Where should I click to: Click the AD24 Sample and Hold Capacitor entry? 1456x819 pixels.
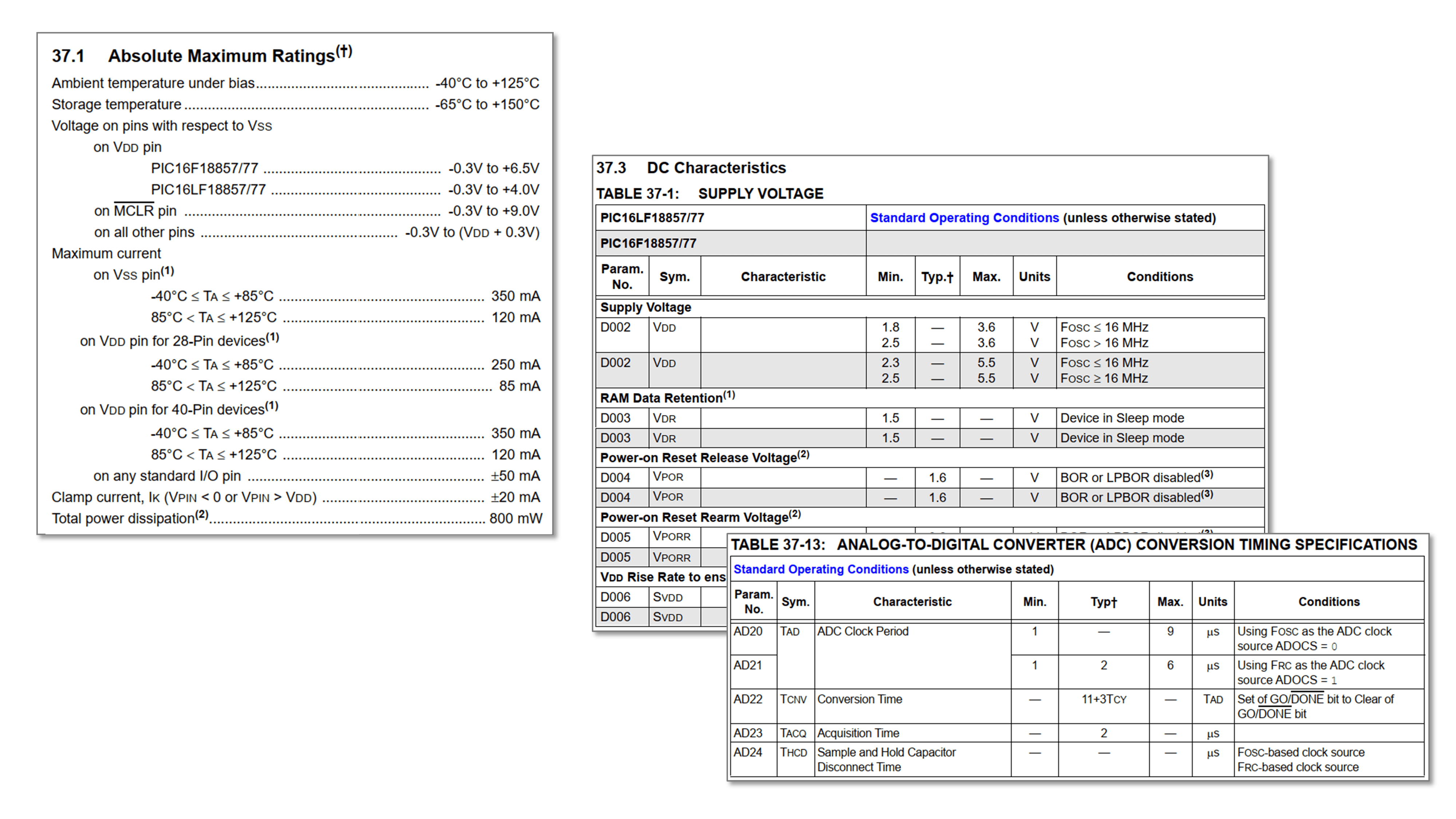[x=1077, y=760]
